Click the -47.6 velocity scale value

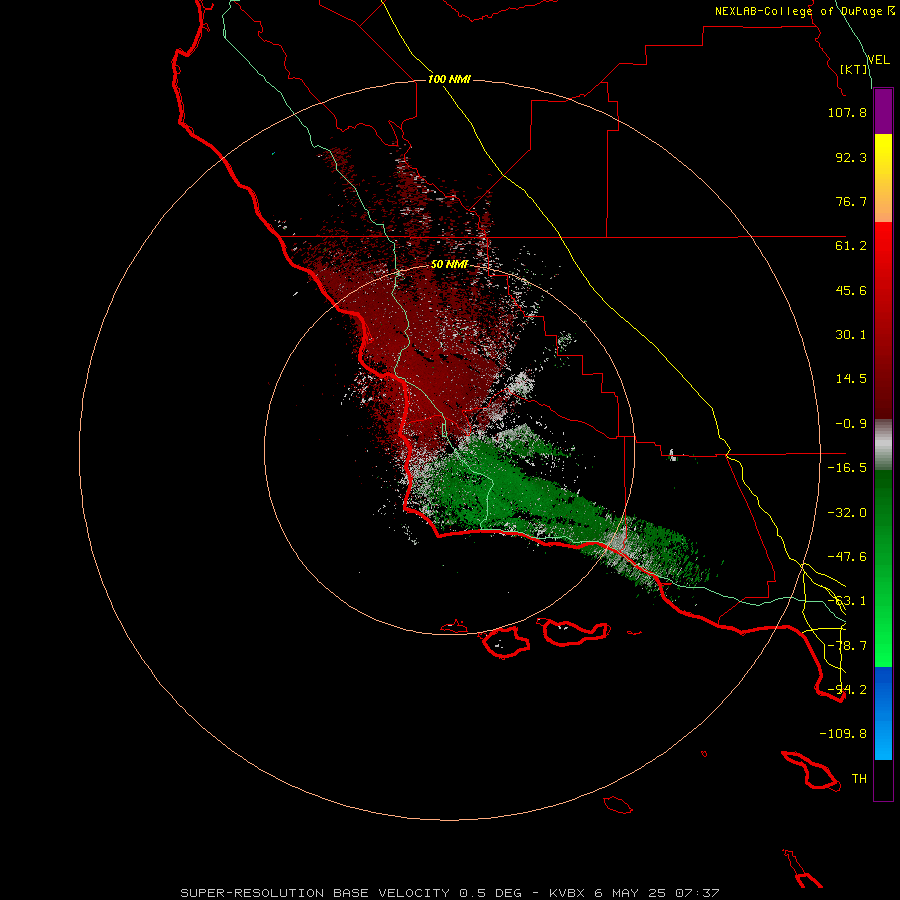(847, 557)
